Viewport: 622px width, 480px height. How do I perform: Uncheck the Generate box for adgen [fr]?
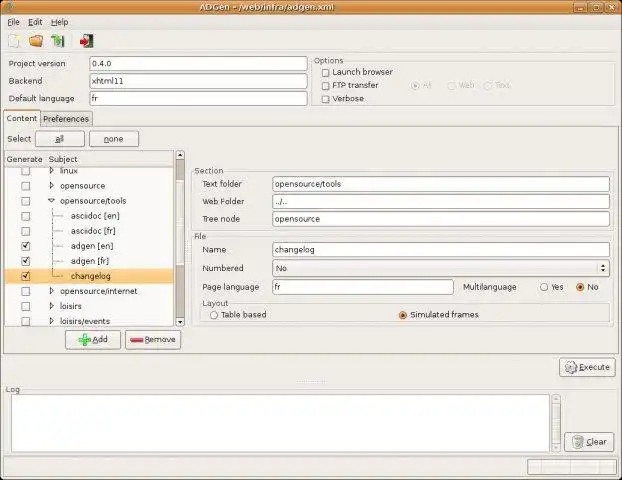[25, 261]
